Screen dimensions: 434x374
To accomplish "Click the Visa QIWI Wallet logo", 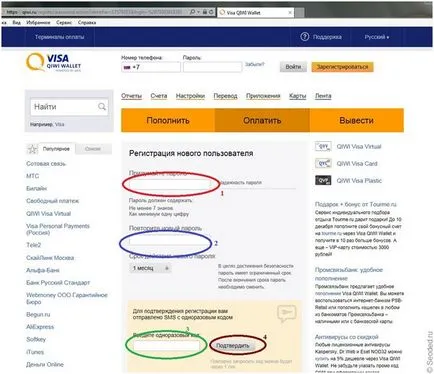I will pyautogui.click(x=54, y=62).
